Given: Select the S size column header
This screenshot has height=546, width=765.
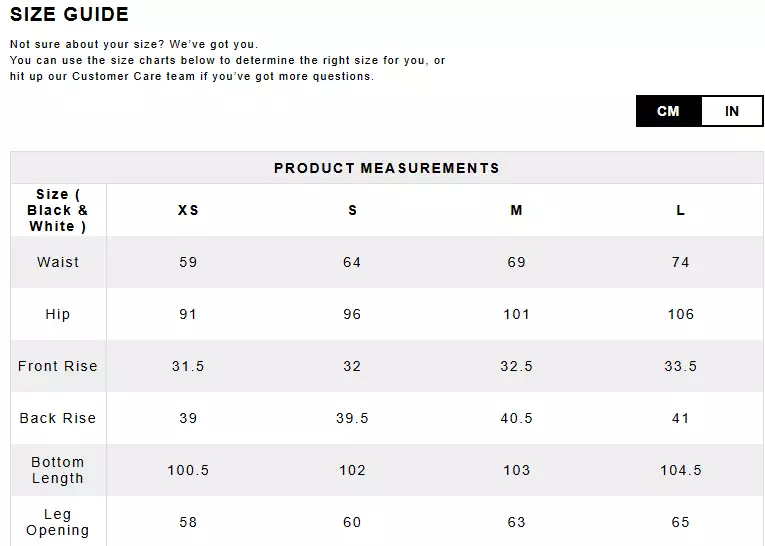Looking at the screenshot, I should [x=352, y=210].
